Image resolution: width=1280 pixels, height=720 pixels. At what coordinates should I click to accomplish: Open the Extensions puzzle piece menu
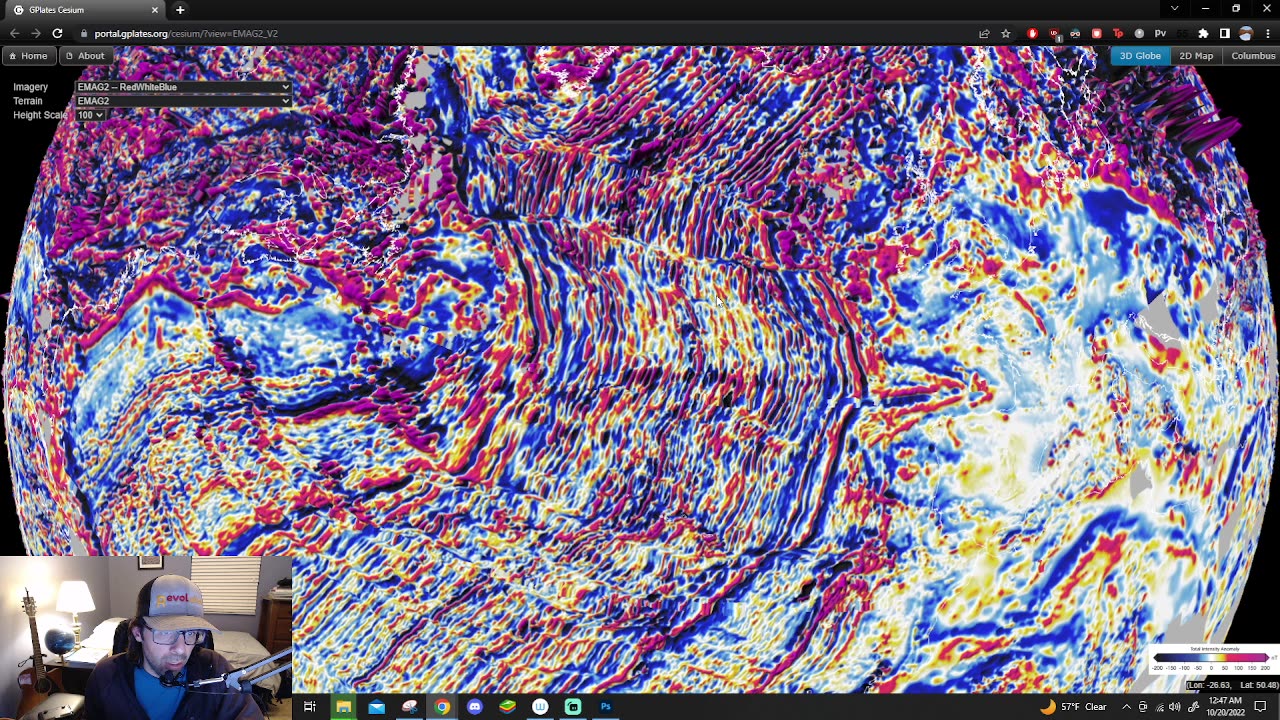pos(1203,34)
